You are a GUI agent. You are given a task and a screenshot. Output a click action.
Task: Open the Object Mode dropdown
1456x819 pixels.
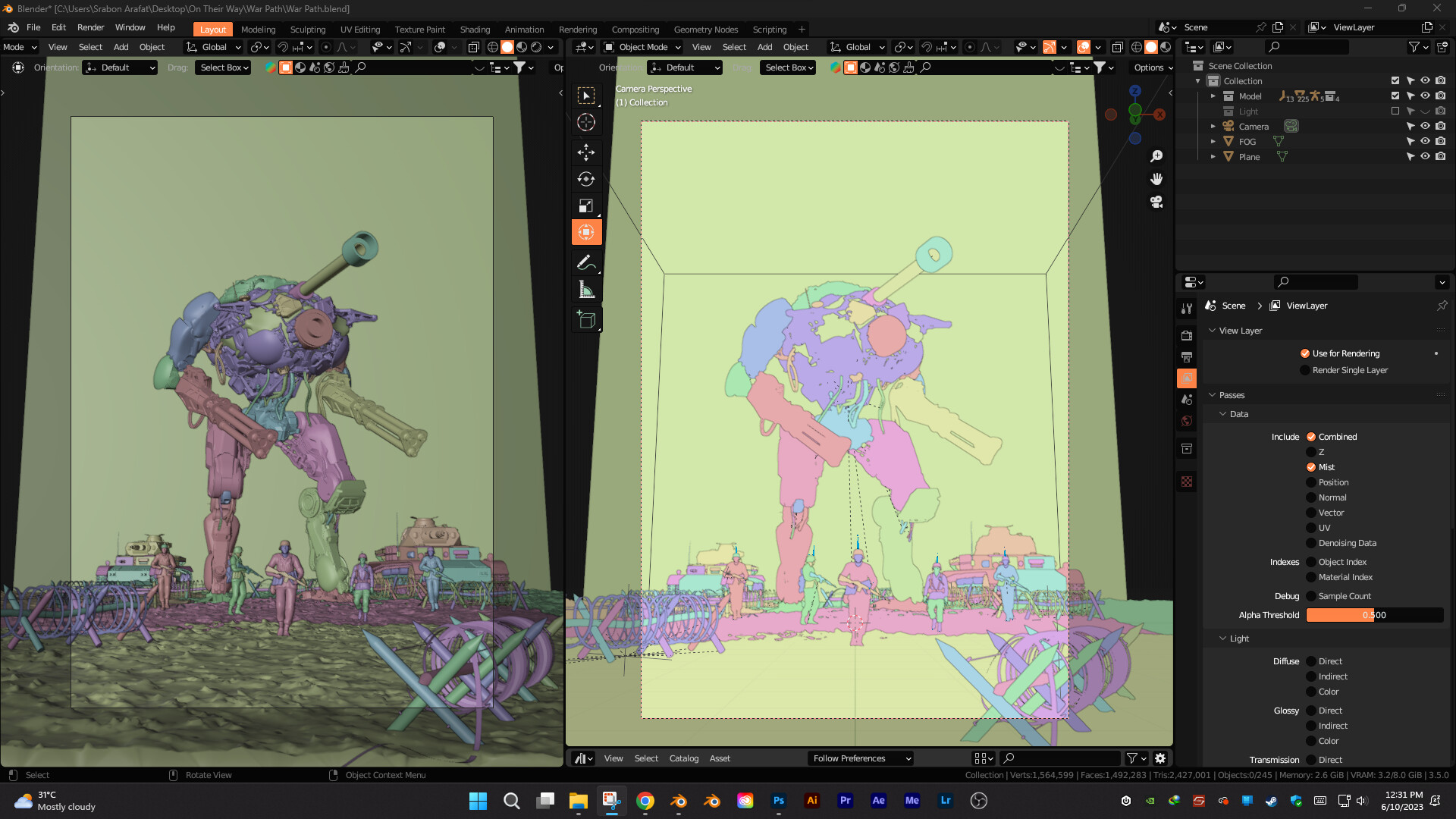pos(642,47)
